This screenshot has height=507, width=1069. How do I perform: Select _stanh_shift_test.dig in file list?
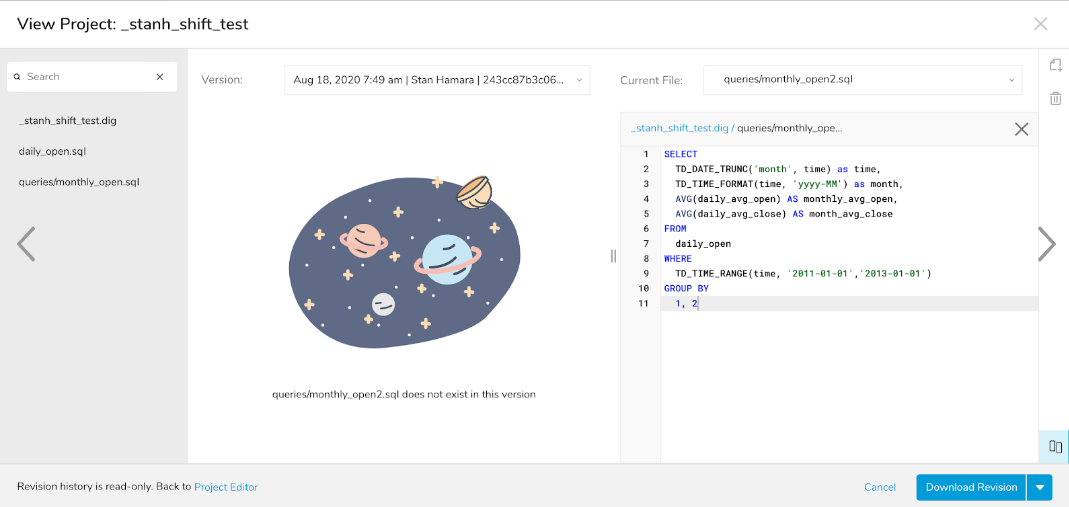pos(68,121)
